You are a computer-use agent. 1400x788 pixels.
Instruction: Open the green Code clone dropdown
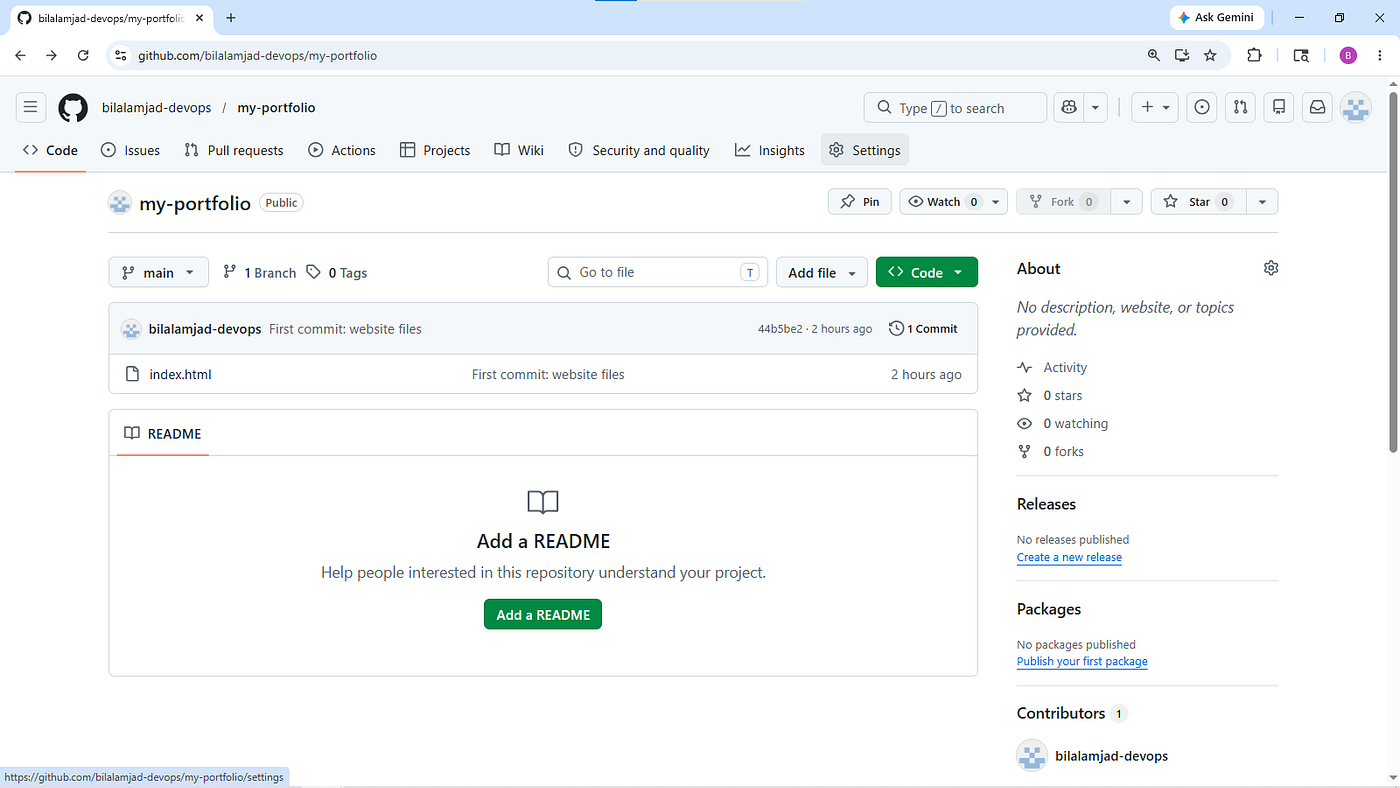pyautogui.click(x=927, y=272)
